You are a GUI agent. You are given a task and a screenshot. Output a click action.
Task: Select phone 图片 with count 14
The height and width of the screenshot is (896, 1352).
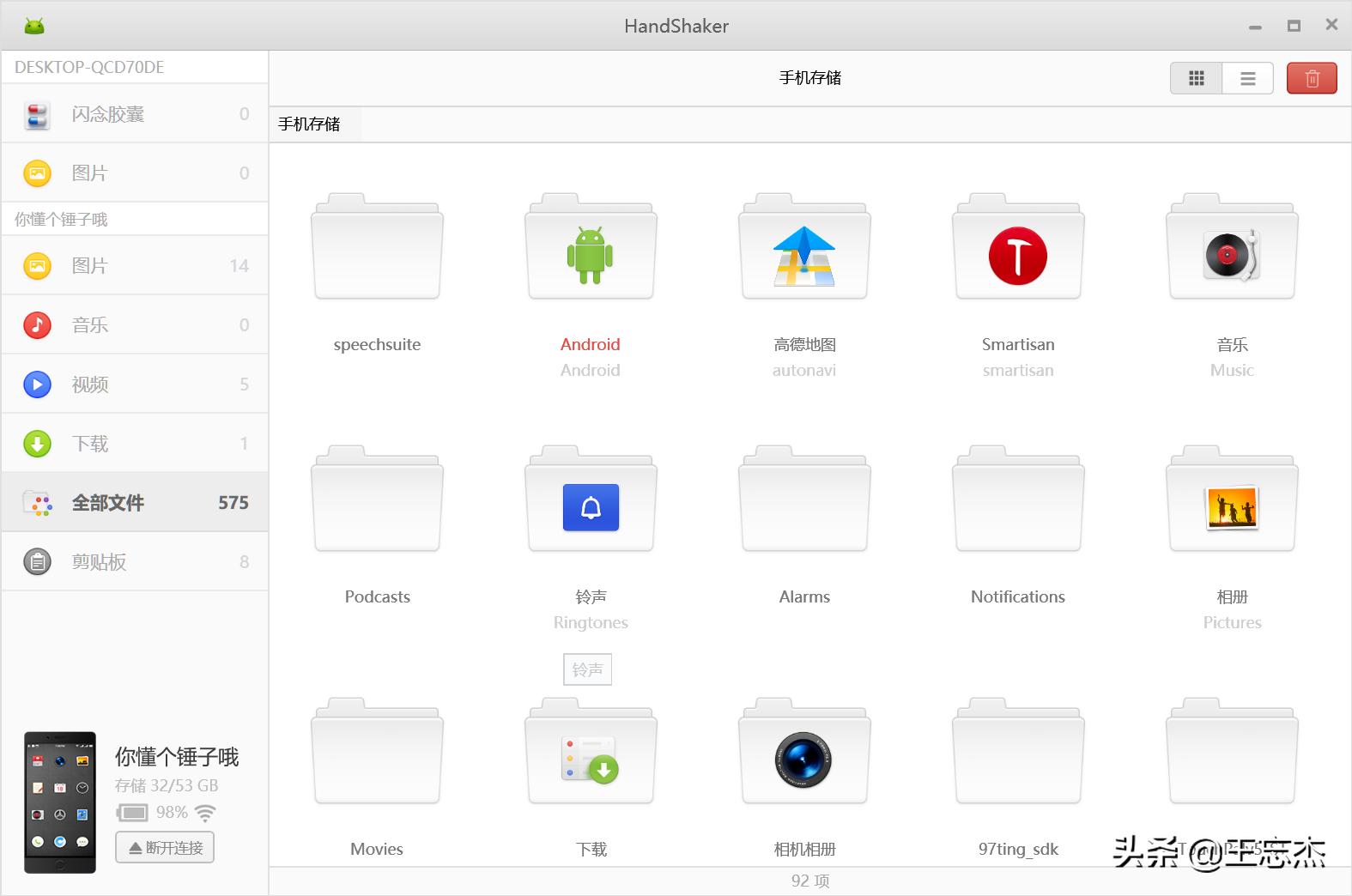[x=135, y=266]
